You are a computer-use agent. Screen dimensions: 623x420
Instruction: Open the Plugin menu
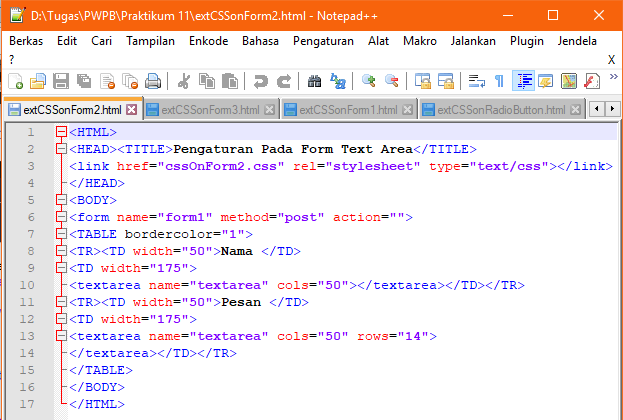point(526,41)
